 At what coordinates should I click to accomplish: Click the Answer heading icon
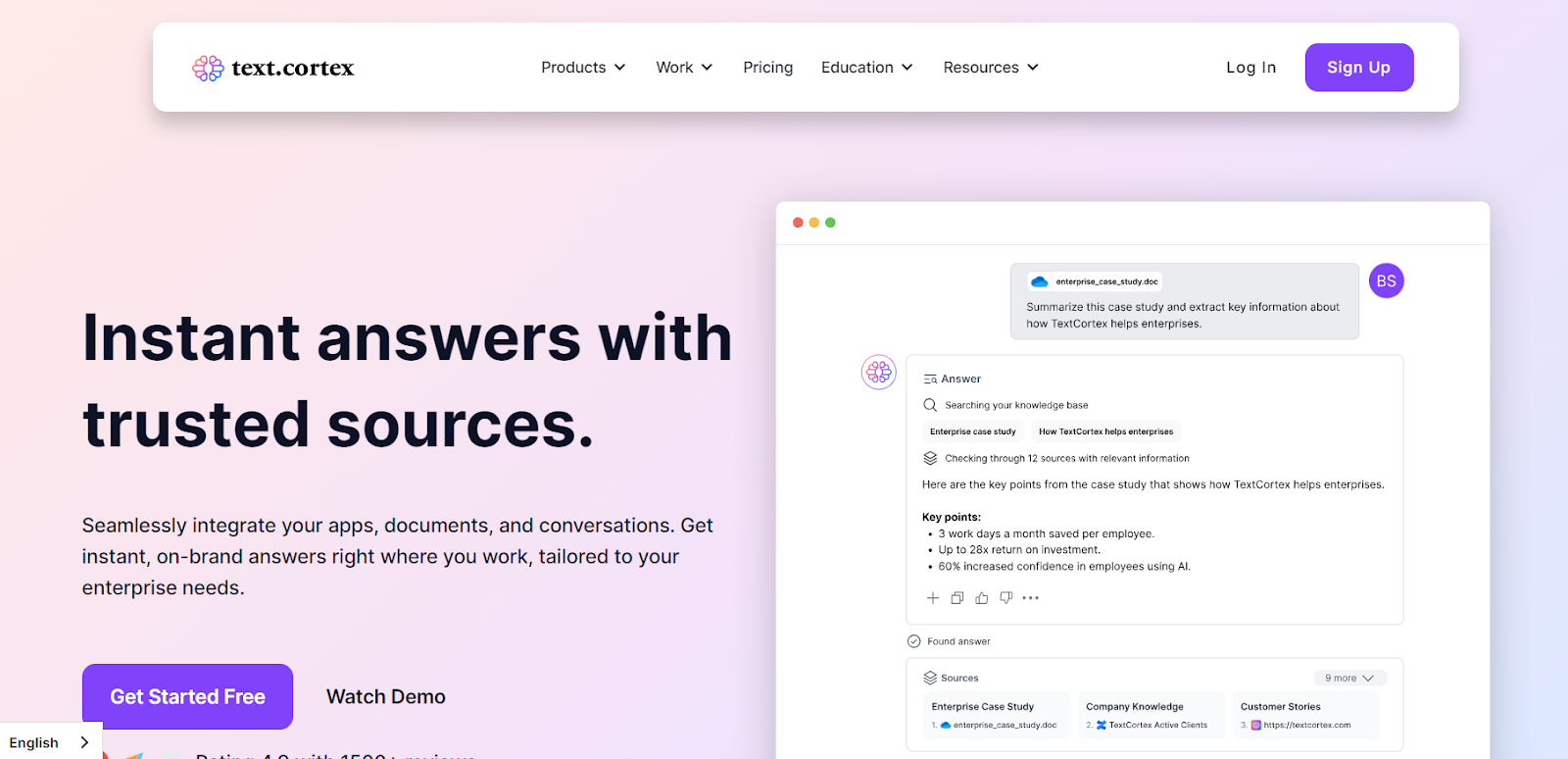pyautogui.click(x=930, y=379)
